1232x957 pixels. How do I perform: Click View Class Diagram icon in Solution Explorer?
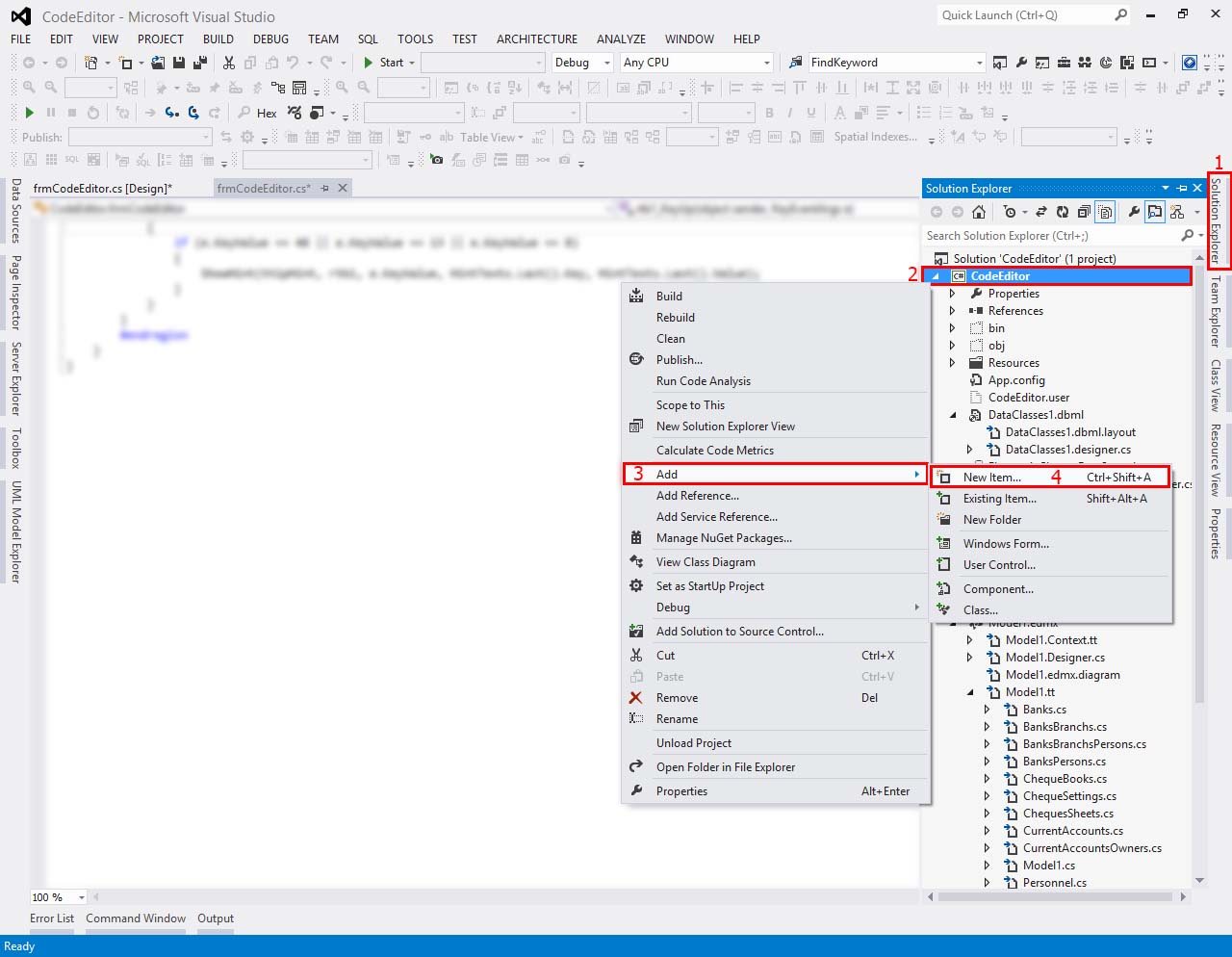tap(1177, 212)
